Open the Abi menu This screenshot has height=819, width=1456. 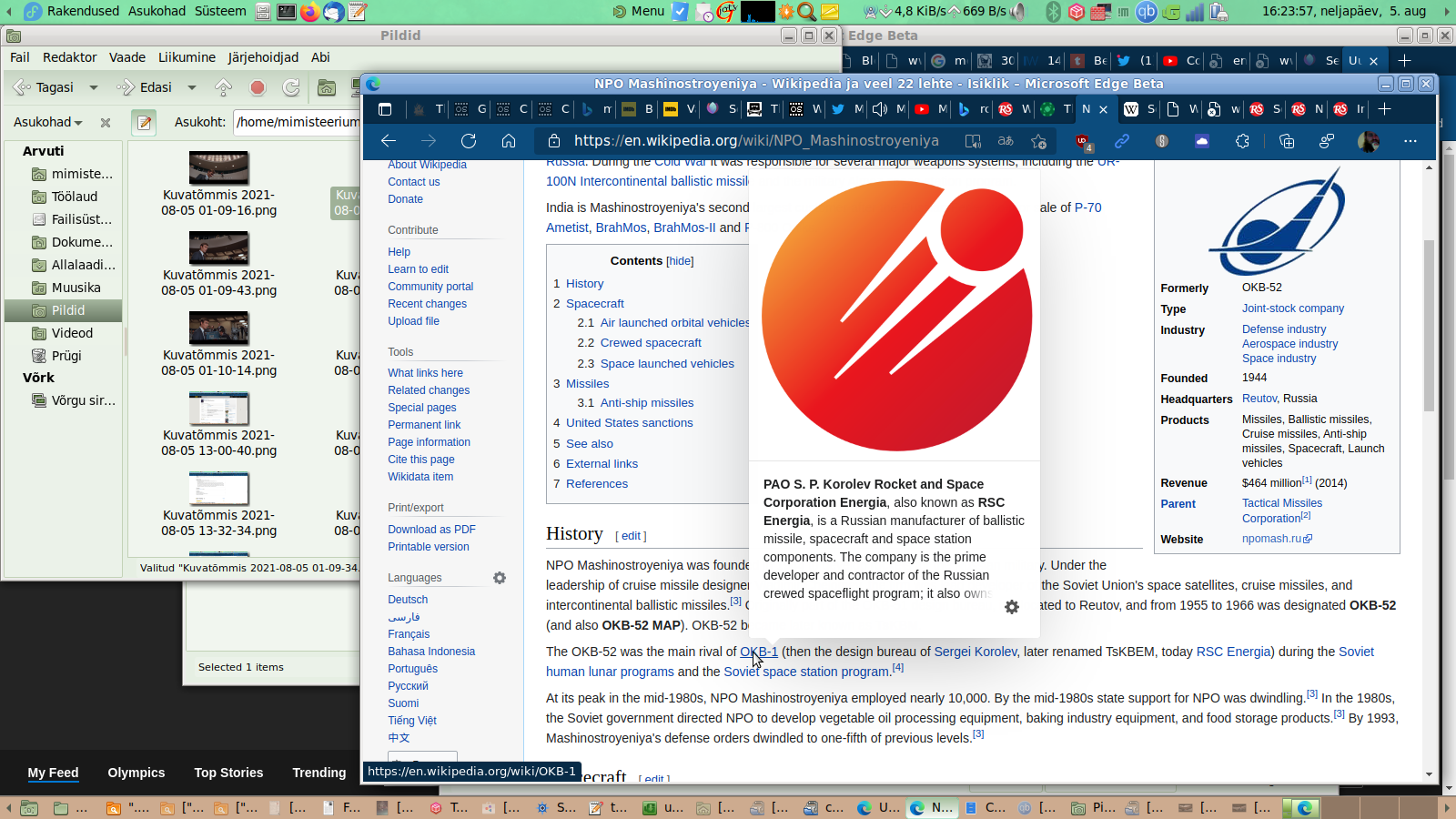(x=320, y=57)
